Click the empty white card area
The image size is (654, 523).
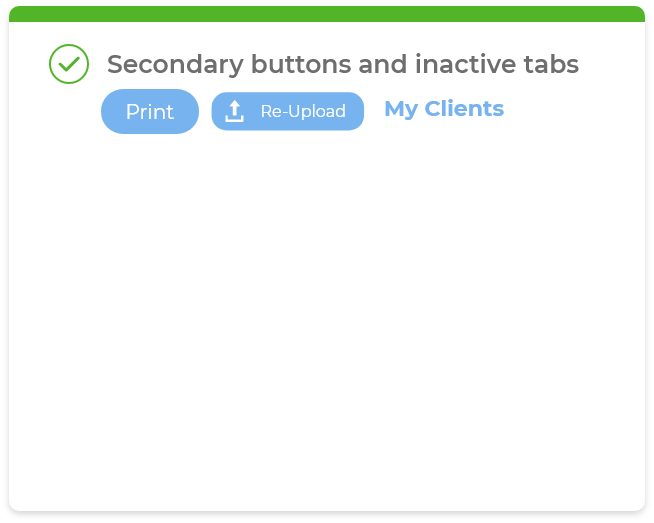pos(327,320)
